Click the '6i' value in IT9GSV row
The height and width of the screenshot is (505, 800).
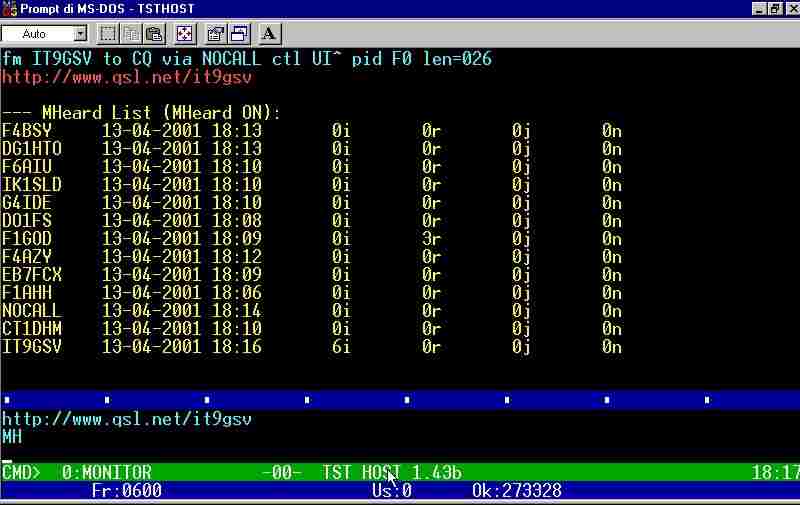pos(341,346)
